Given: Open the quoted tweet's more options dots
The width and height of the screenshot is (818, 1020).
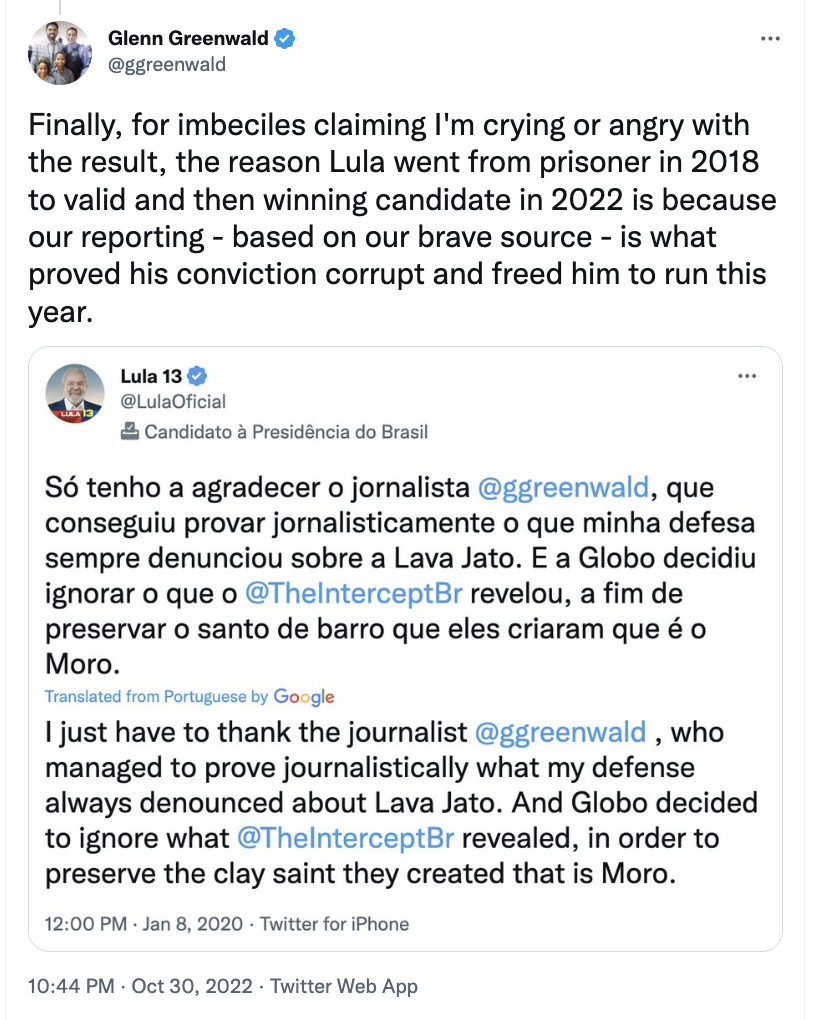Looking at the screenshot, I should tap(747, 376).
